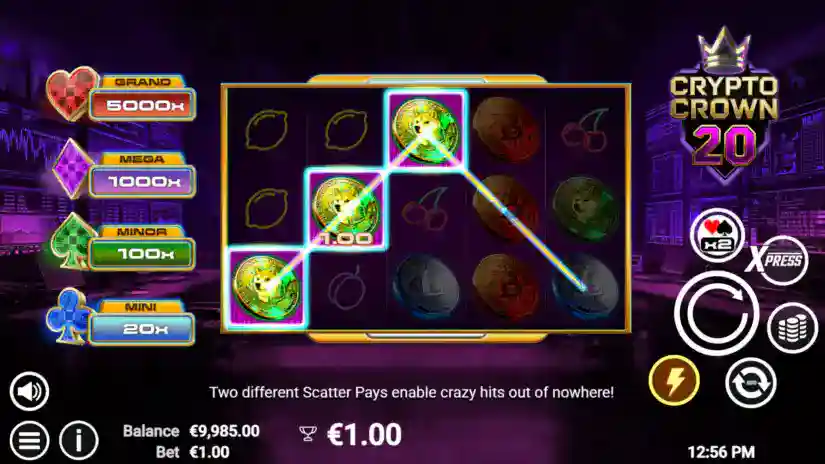Select the GRAND 5000x jackpot panel
Image resolution: width=825 pixels, height=464 pixels.
click(143, 98)
